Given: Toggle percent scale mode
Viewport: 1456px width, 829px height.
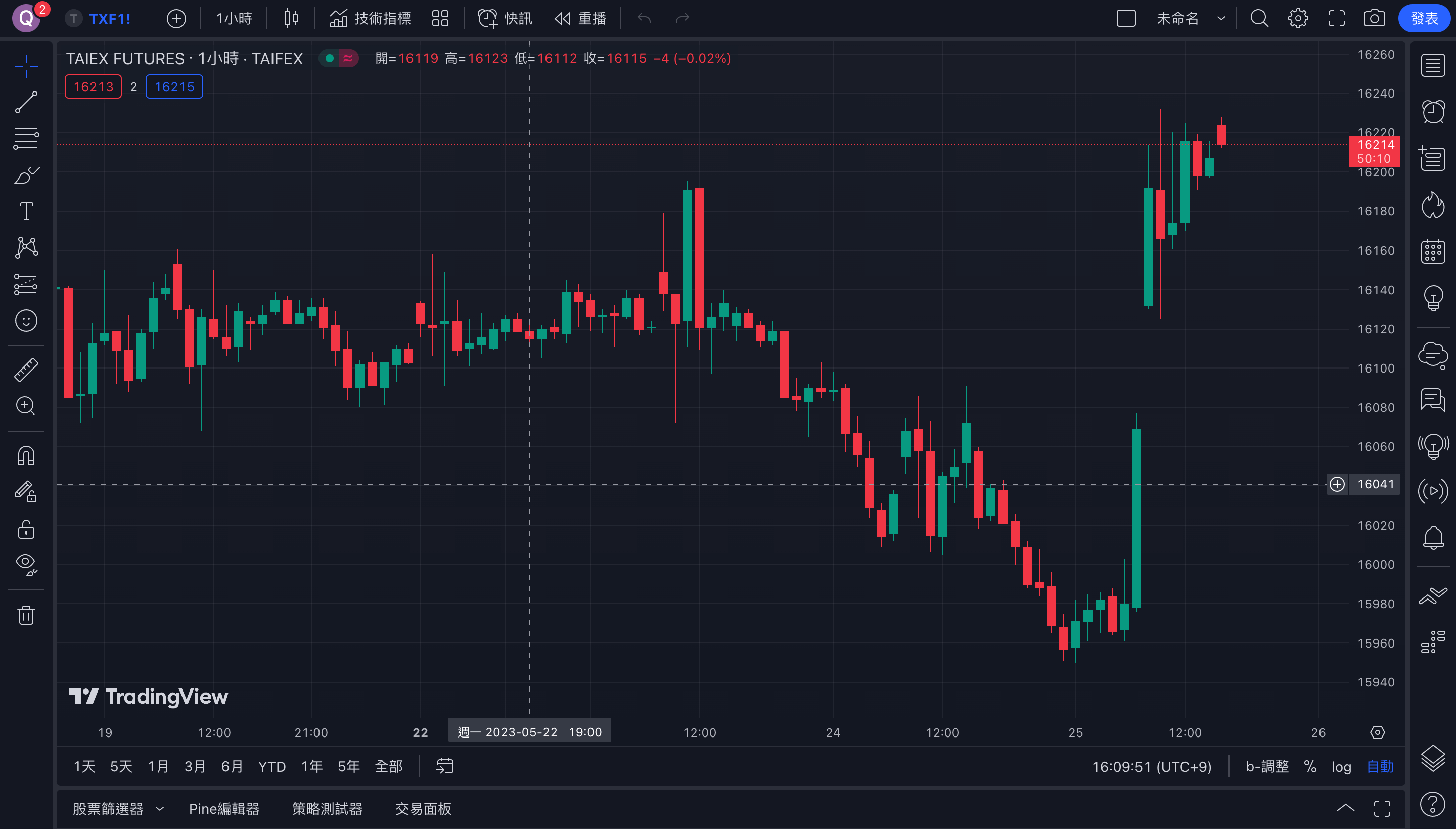Looking at the screenshot, I should [1310, 767].
